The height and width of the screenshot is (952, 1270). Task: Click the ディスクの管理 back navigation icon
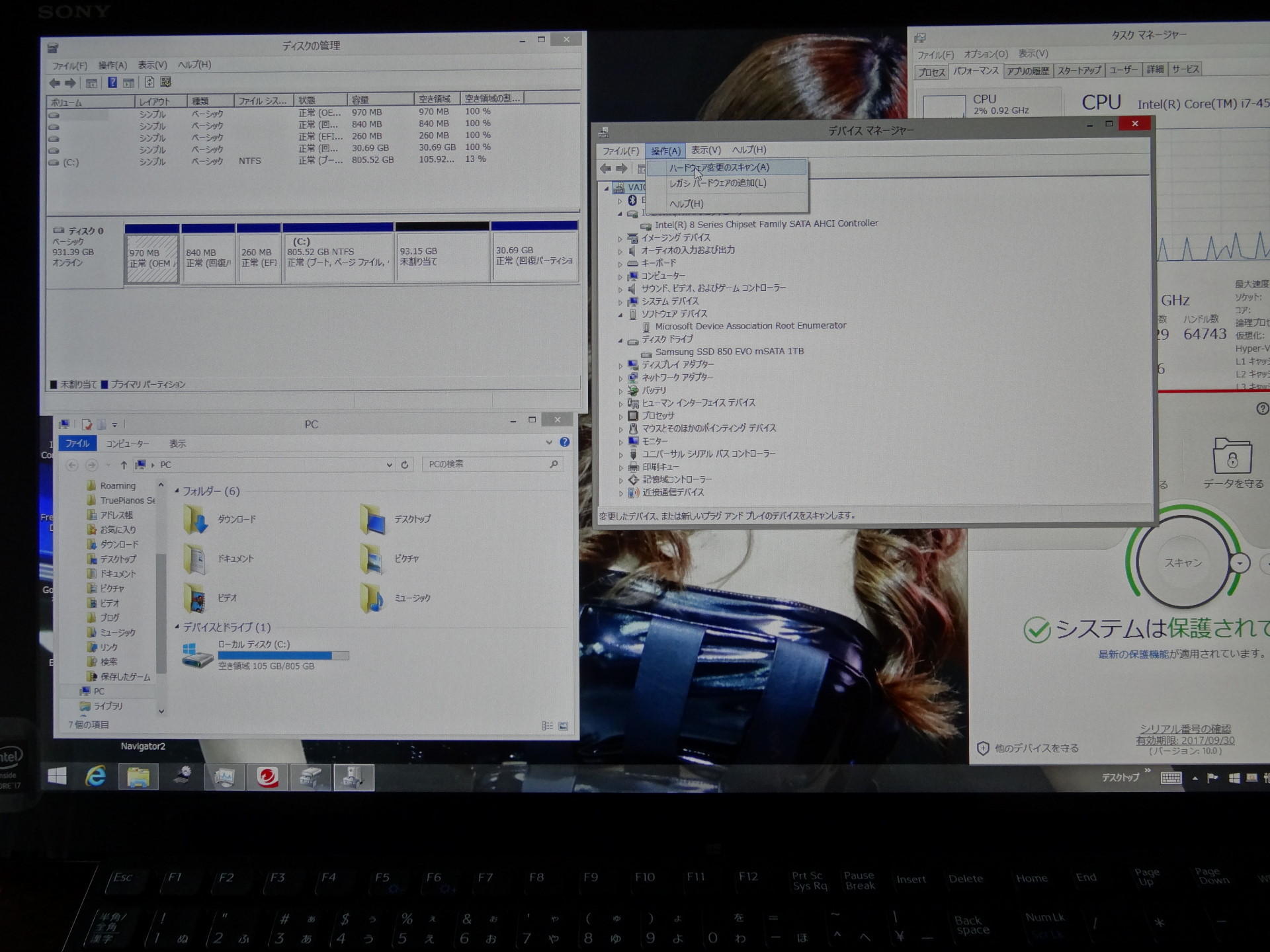(50, 85)
